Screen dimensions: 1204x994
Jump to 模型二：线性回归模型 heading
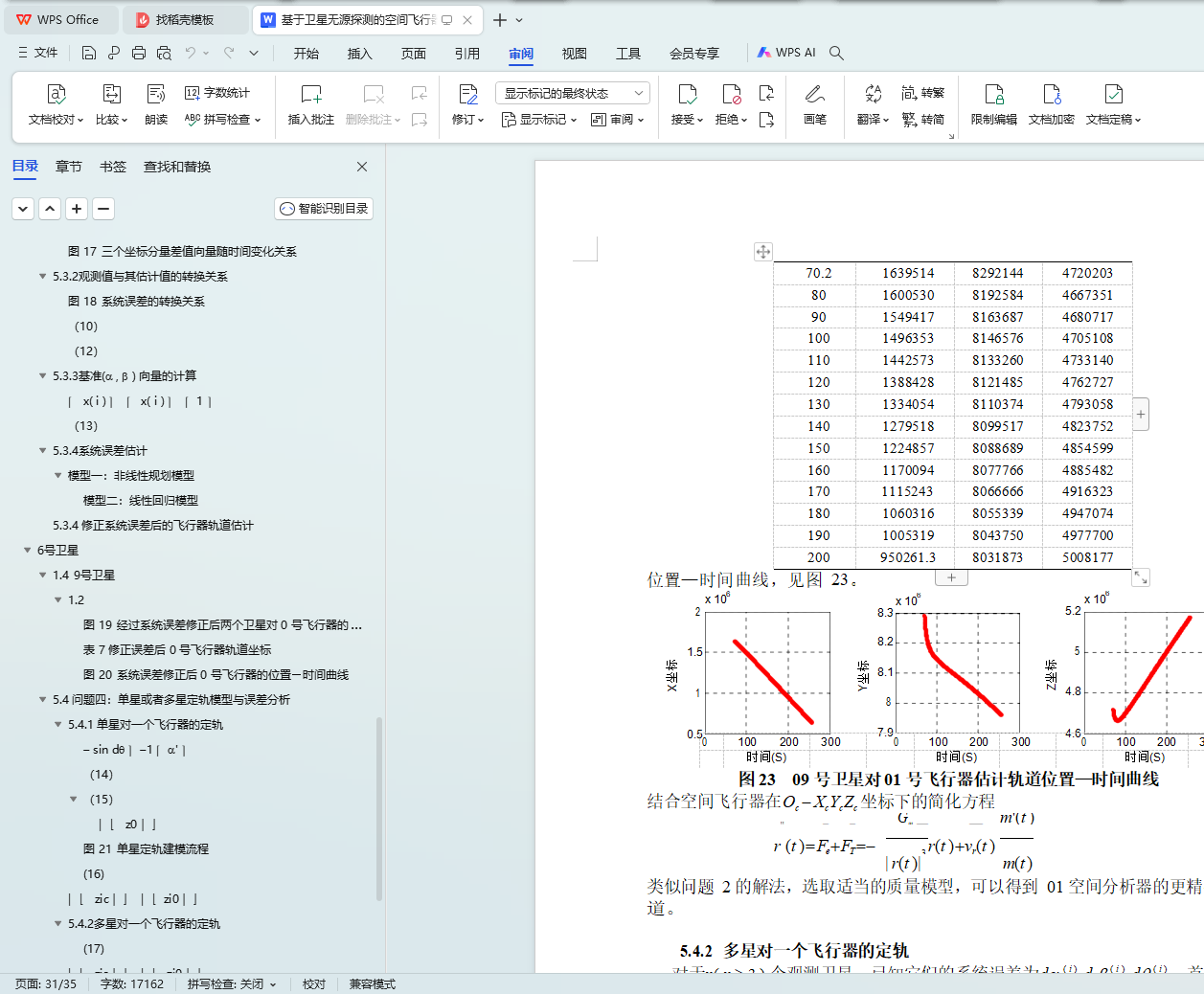(x=141, y=500)
